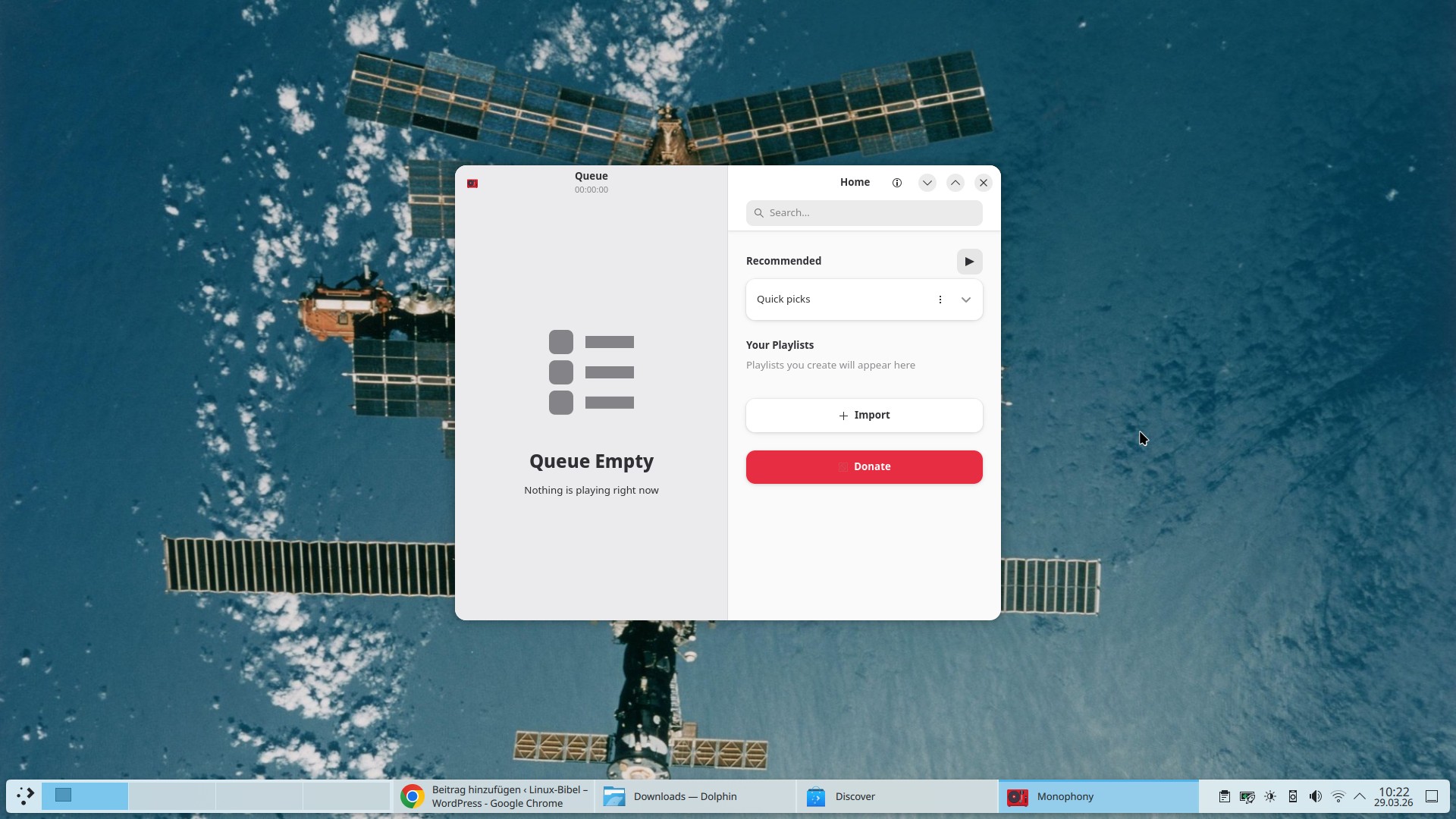Switch to the second virtual desktop
Image resolution: width=1456 pixels, height=819 pixels.
click(172, 796)
